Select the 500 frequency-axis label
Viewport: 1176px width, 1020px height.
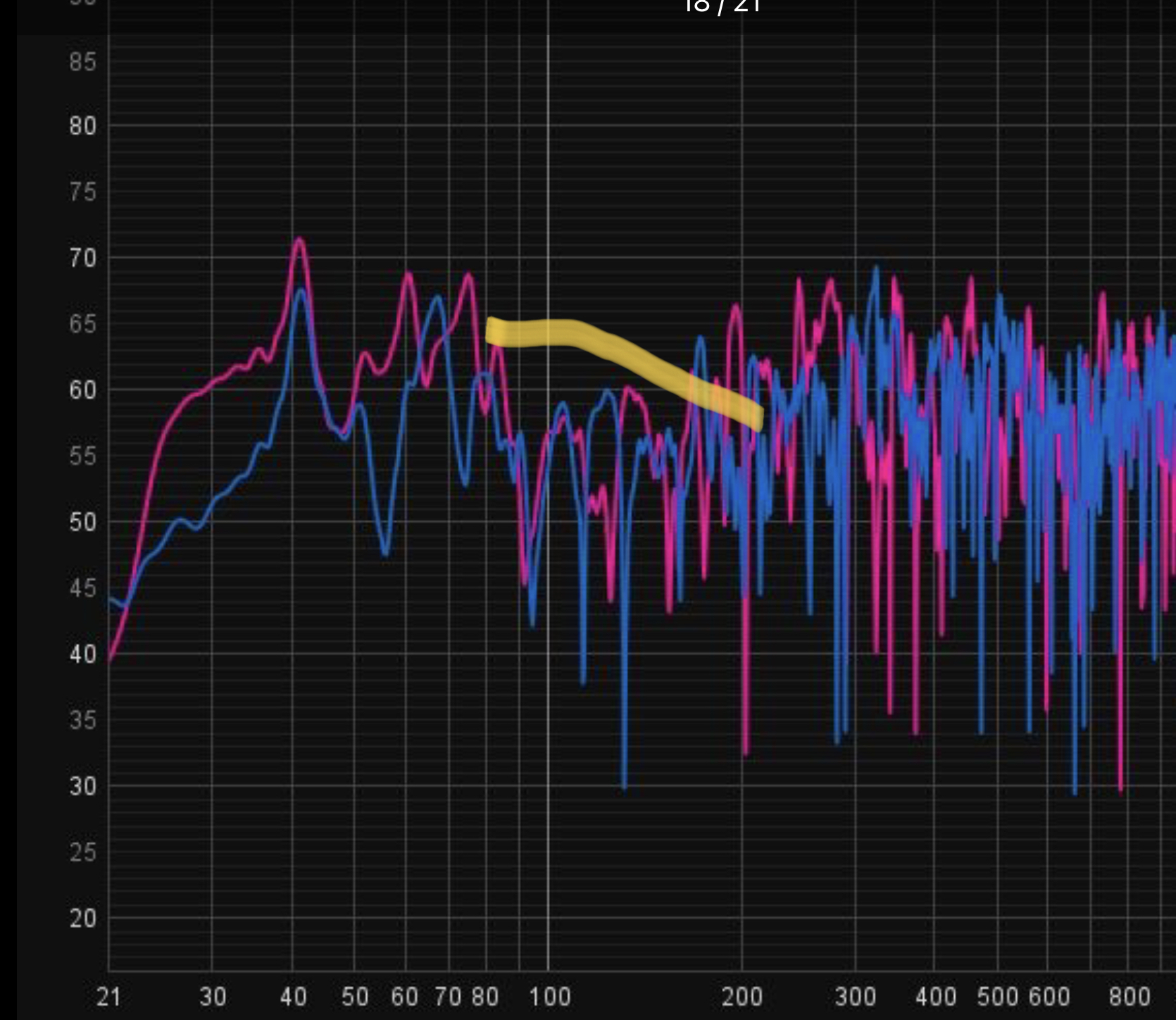coord(998,997)
